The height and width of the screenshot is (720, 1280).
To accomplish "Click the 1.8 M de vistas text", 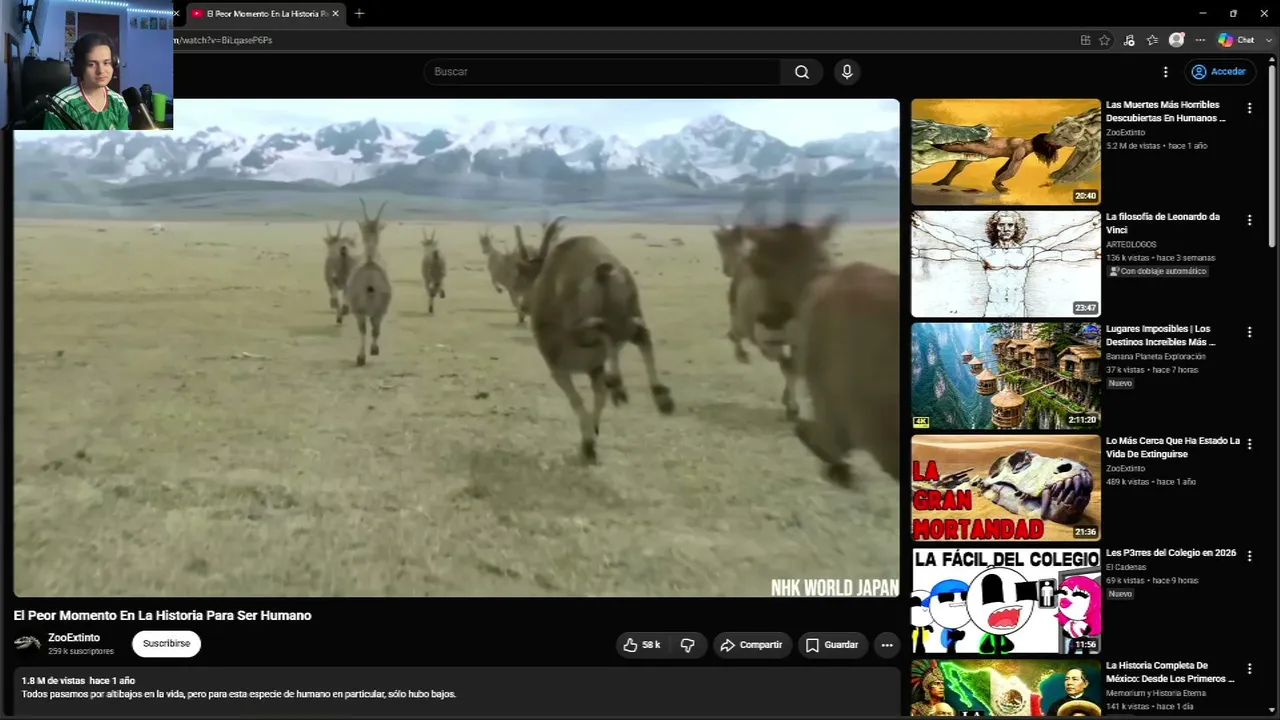I will pos(53,681).
